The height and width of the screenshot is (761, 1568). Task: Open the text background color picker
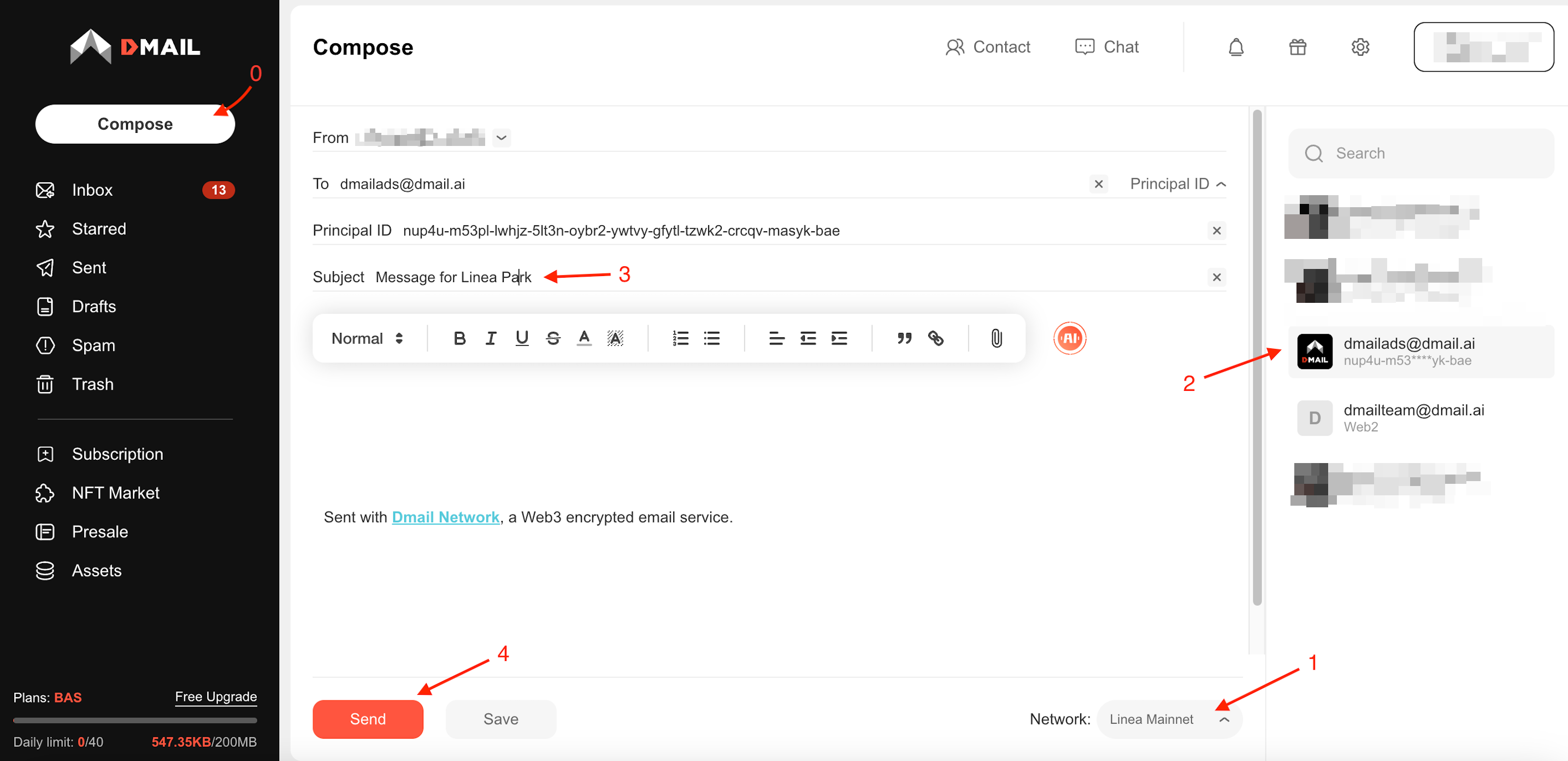pyautogui.click(x=615, y=338)
